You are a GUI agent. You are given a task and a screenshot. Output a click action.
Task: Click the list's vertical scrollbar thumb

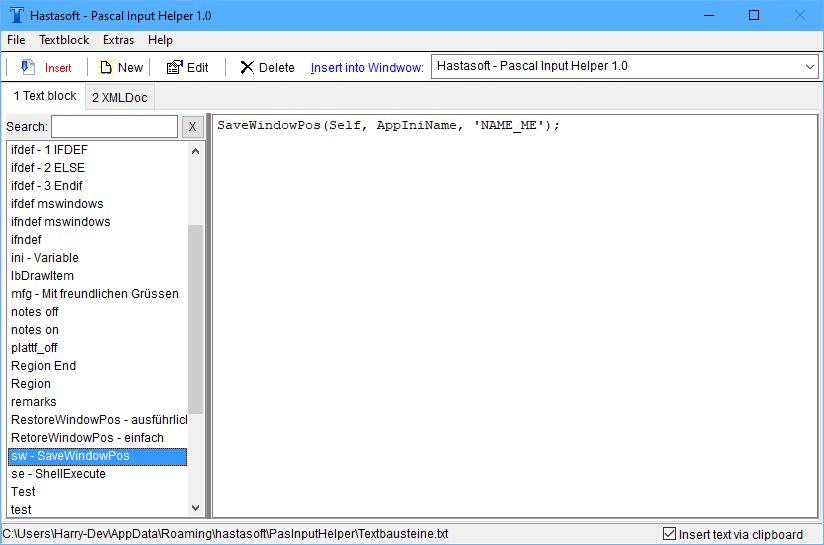coord(195,319)
